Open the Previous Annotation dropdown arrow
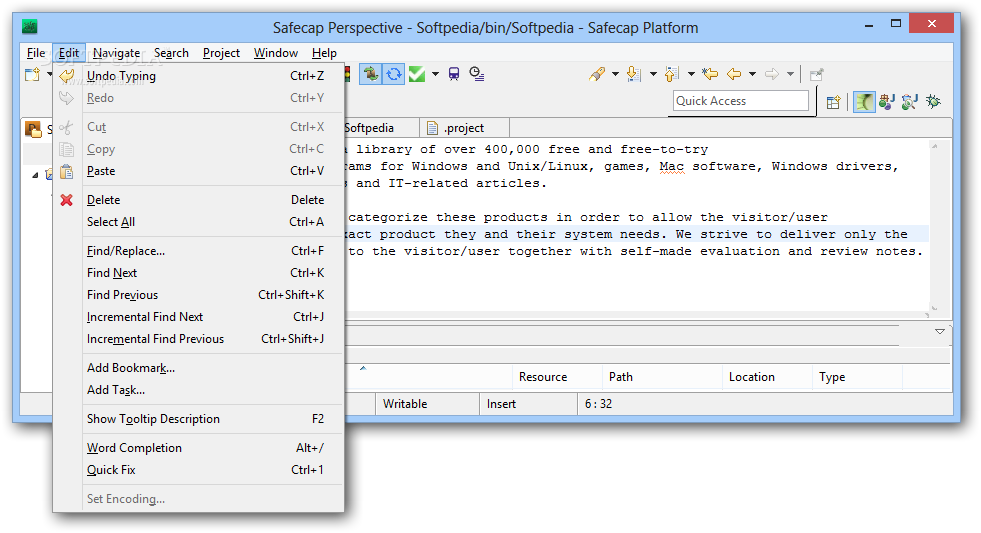The image size is (981, 533). pyautogui.click(x=691, y=74)
